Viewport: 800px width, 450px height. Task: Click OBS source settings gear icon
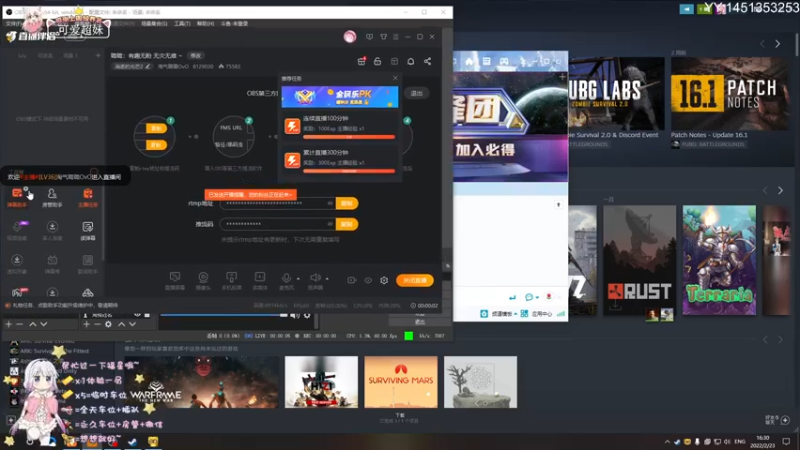(x=108, y=324)
